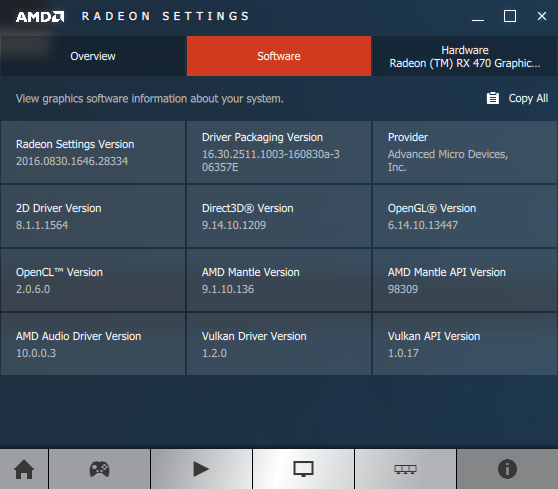Open the Eyefinity multi-display icon section

405,469
